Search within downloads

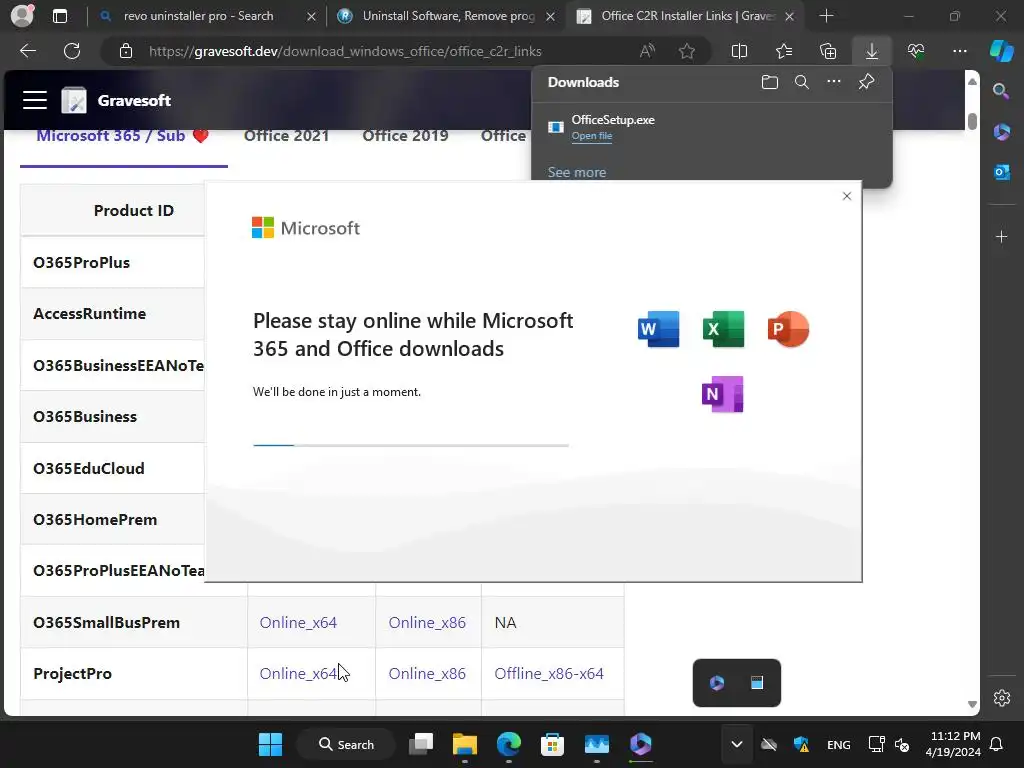802,82
